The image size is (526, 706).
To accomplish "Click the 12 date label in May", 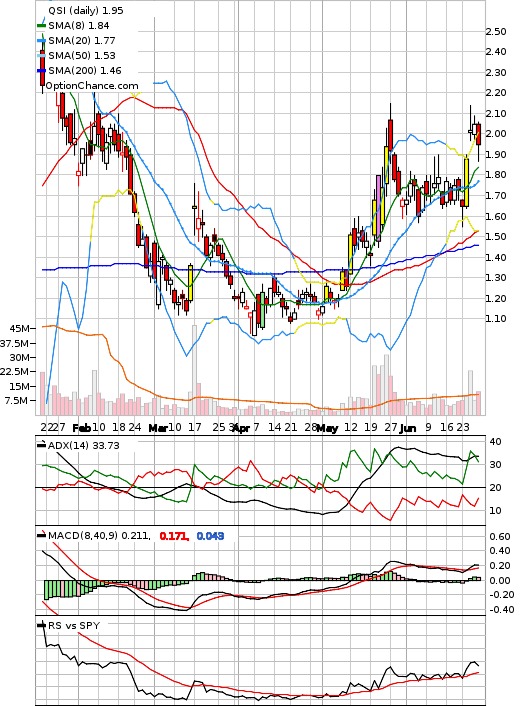I will (x=351, y=427).
